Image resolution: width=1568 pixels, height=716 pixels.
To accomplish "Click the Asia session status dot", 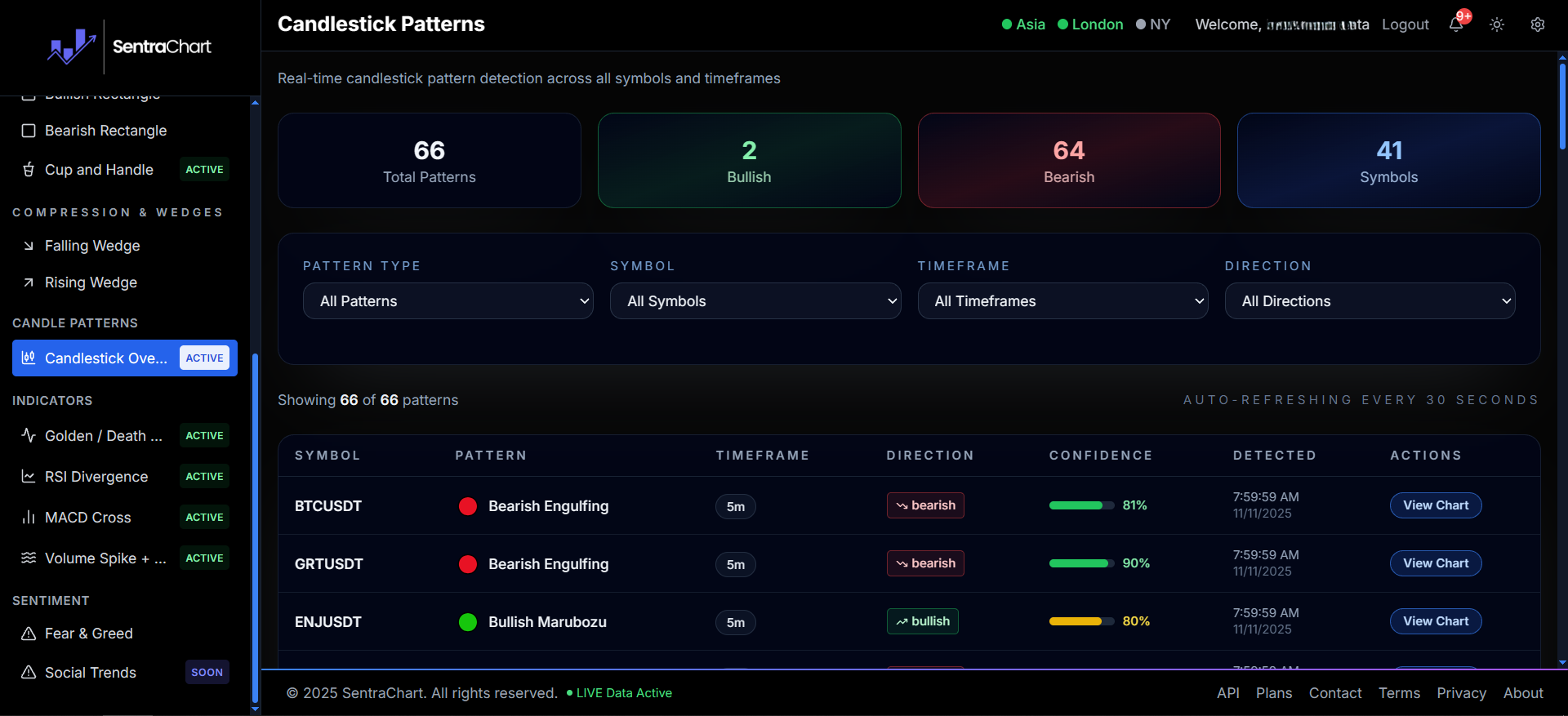I will coord(1007,24).
